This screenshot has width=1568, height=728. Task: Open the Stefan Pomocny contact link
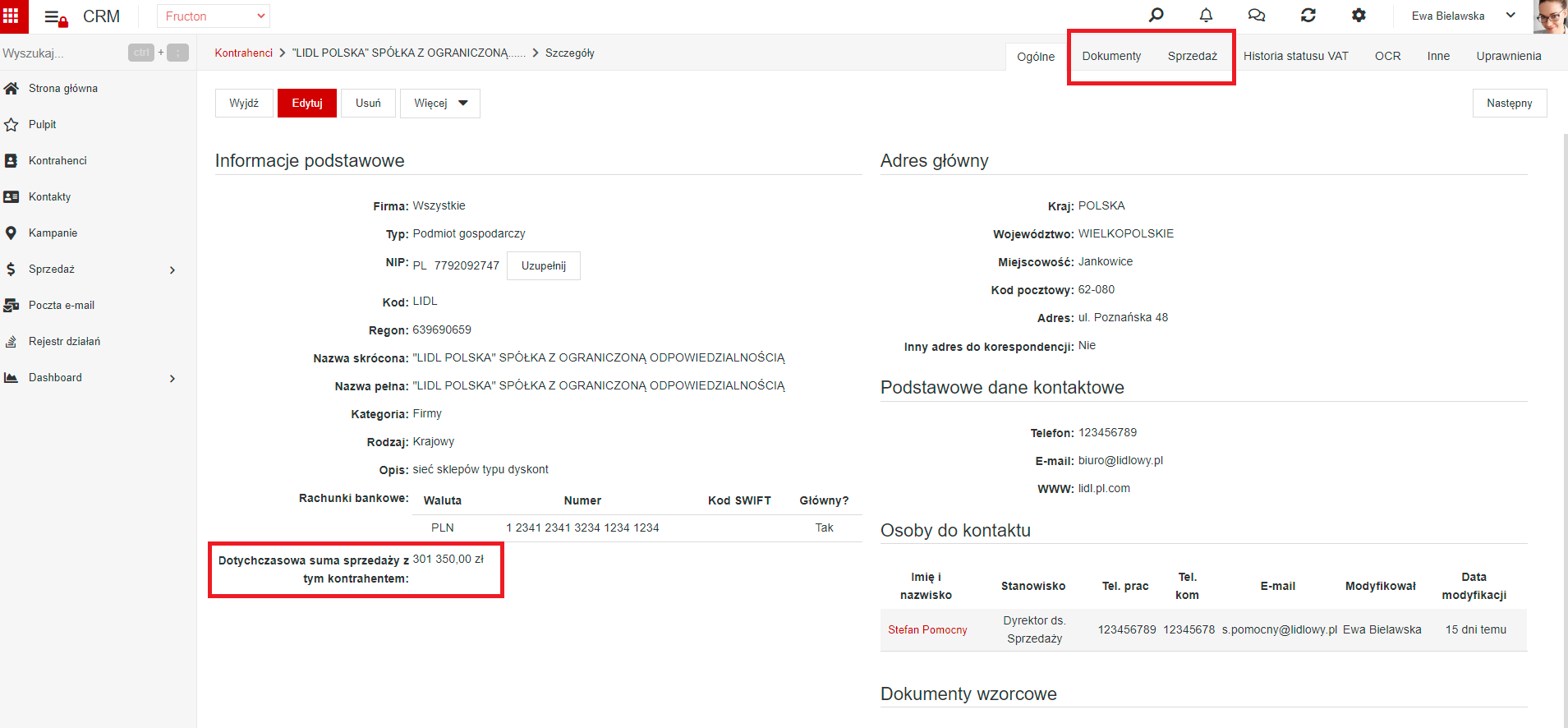[927, 630]
